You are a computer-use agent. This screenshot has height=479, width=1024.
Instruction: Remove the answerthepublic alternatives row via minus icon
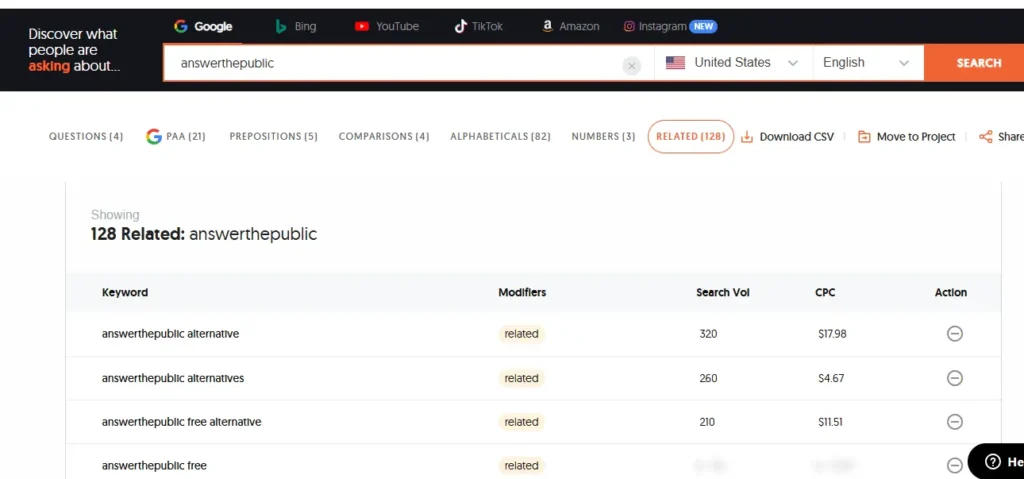pos(955,378)
